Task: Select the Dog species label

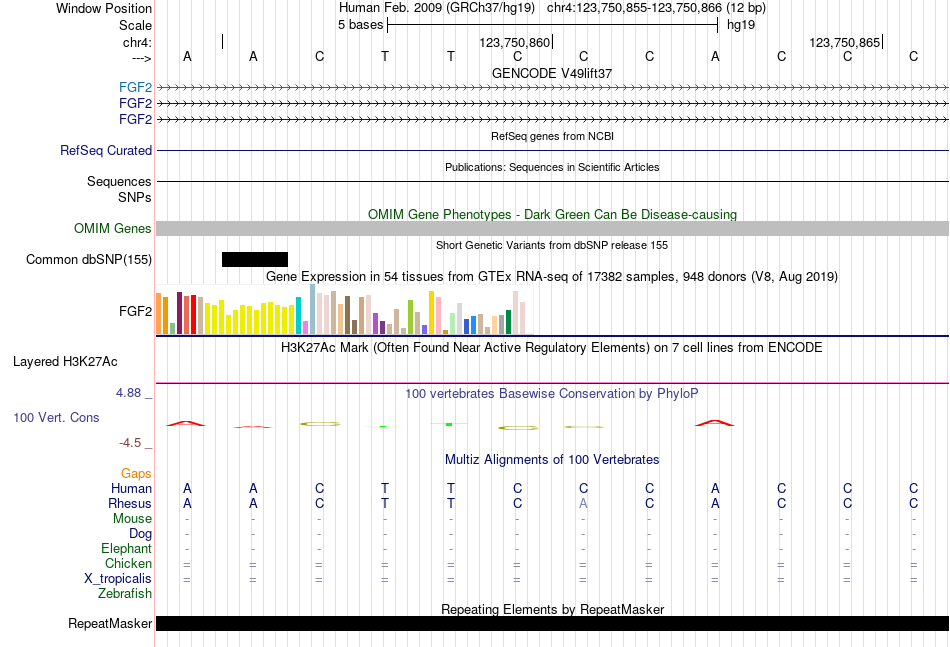Action: coord(140,534)
